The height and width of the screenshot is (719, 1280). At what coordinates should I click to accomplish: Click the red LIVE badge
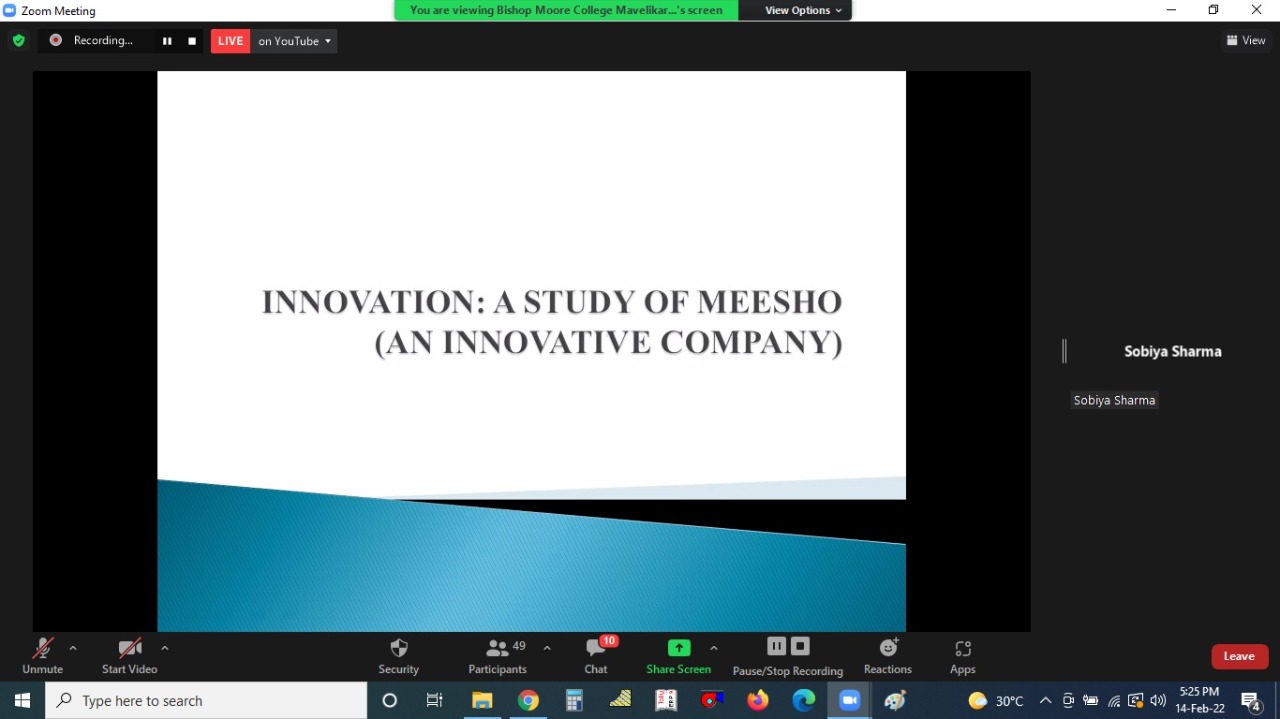tap(230, 41)
